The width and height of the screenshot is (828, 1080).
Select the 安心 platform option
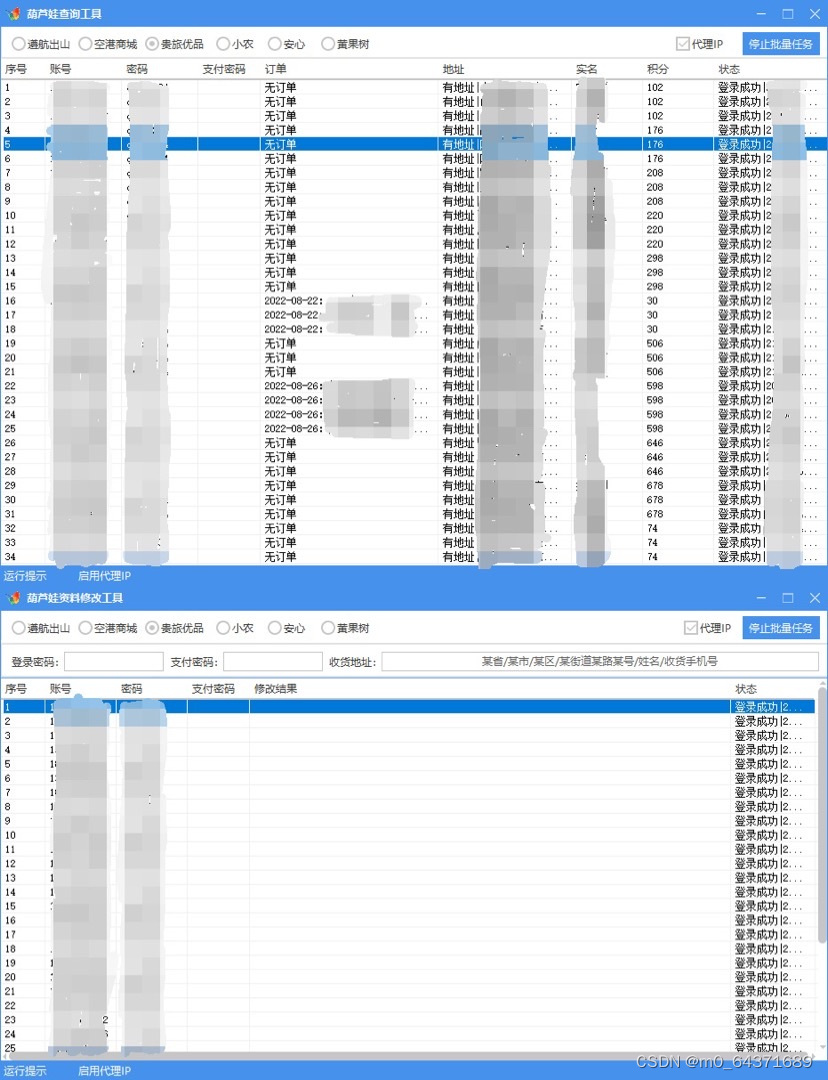click(276, 44)
